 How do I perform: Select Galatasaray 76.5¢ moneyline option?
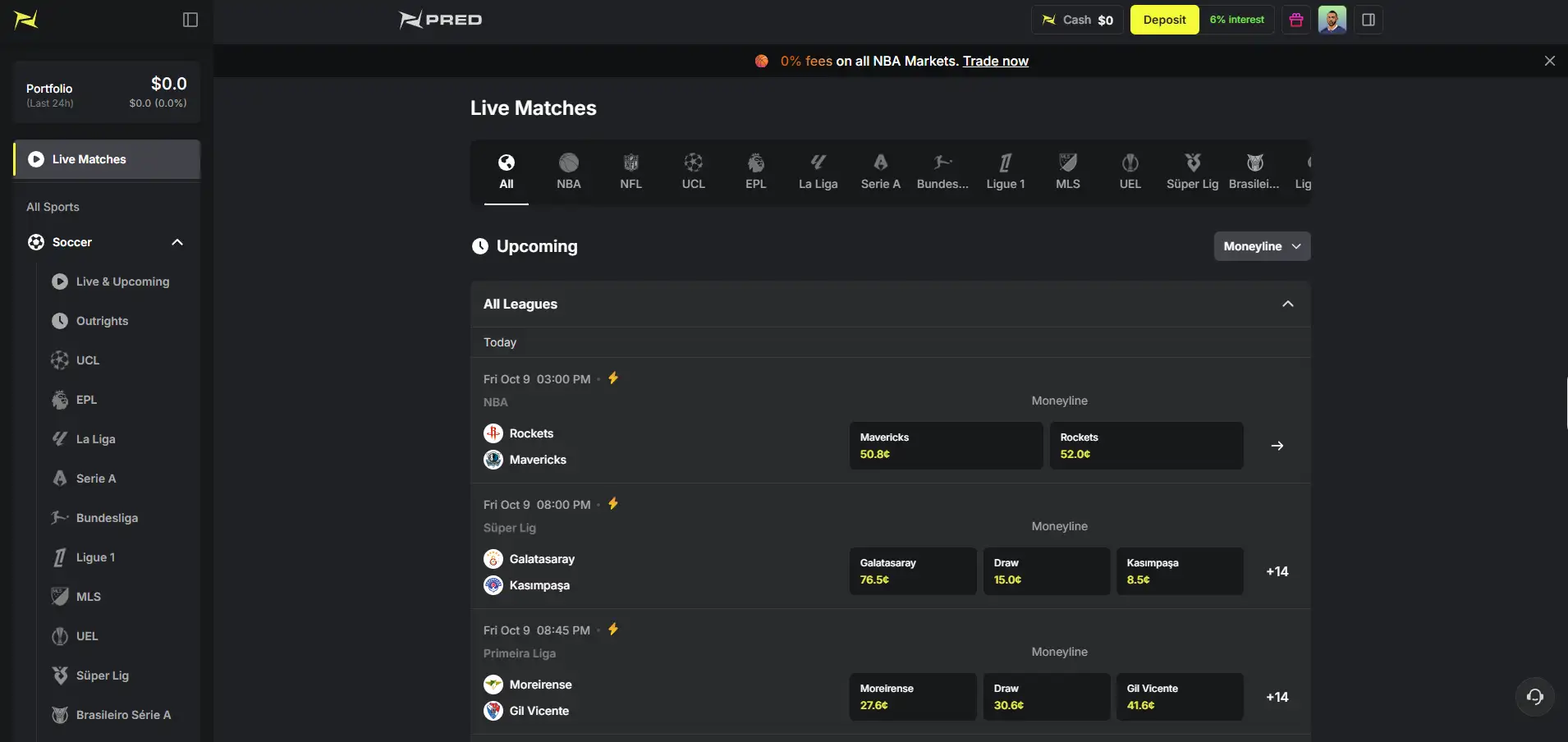(913, 571)
